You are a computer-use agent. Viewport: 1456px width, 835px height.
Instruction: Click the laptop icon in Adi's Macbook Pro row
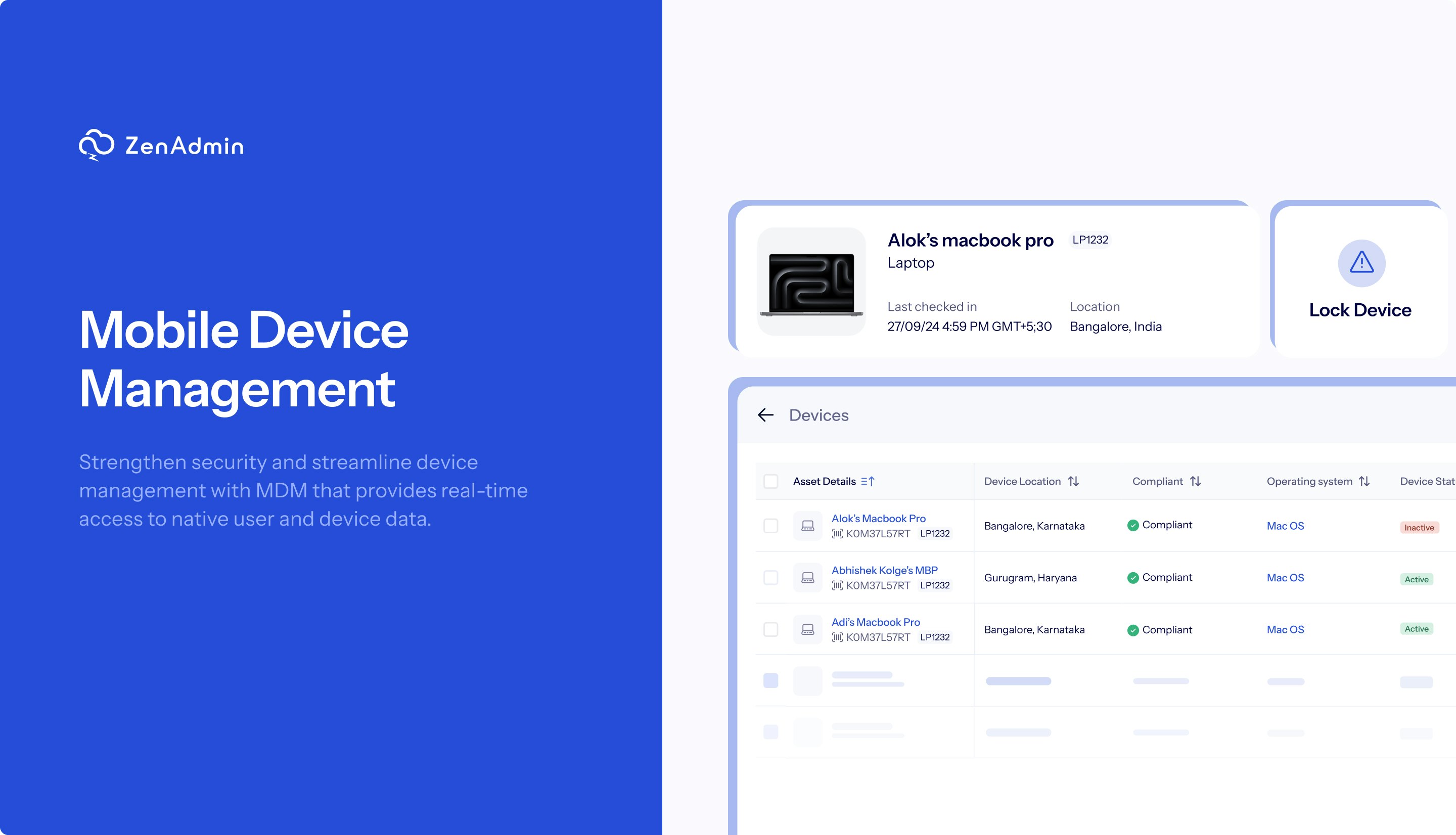(x=807, y=630)
